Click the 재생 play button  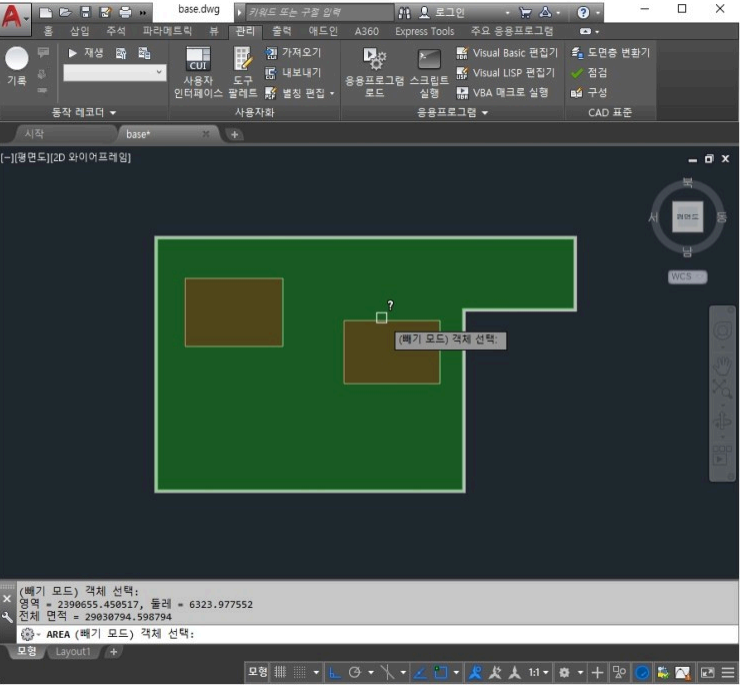click(86, 53)
